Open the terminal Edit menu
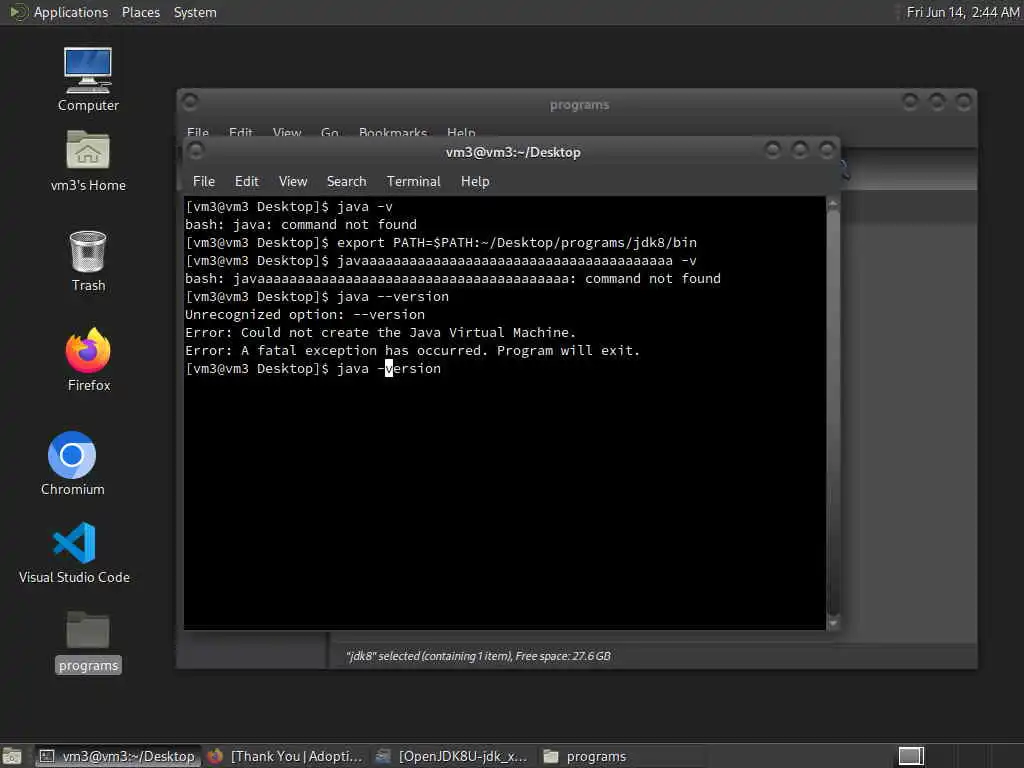Image resolution: width=1024 pixels, height=768 pixels. click(x=246, y=182)
